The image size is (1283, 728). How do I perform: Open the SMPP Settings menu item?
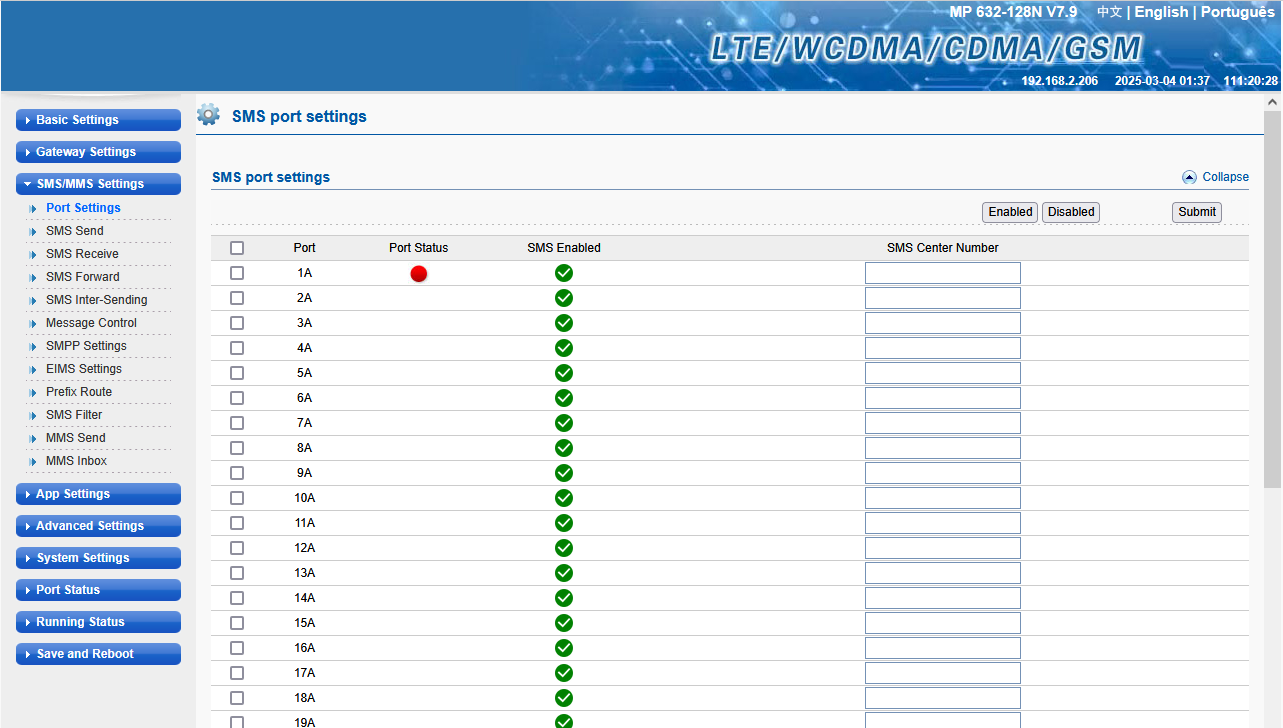pos(86,346)
